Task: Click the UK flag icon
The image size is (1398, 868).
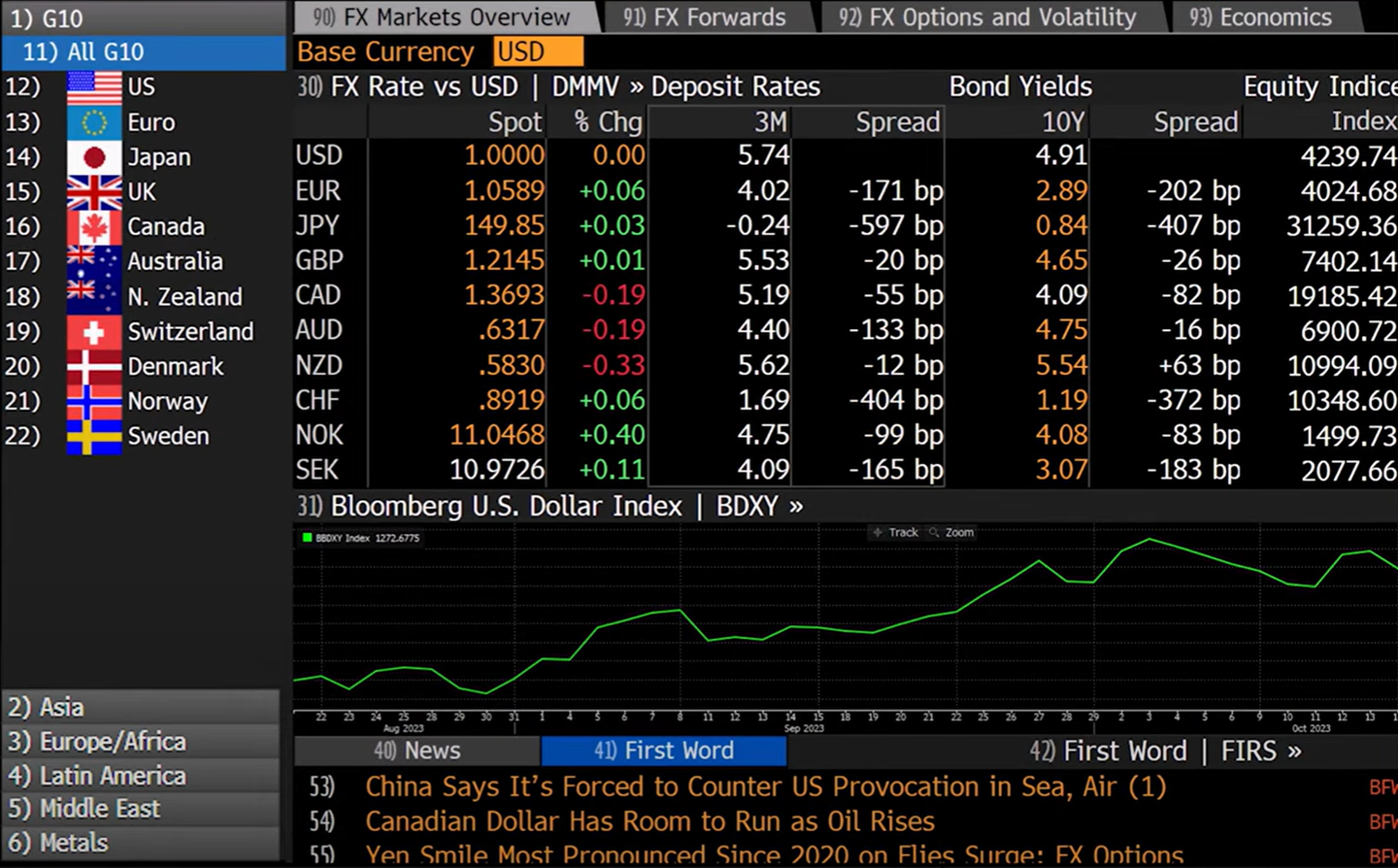Action: click(94, 192)
